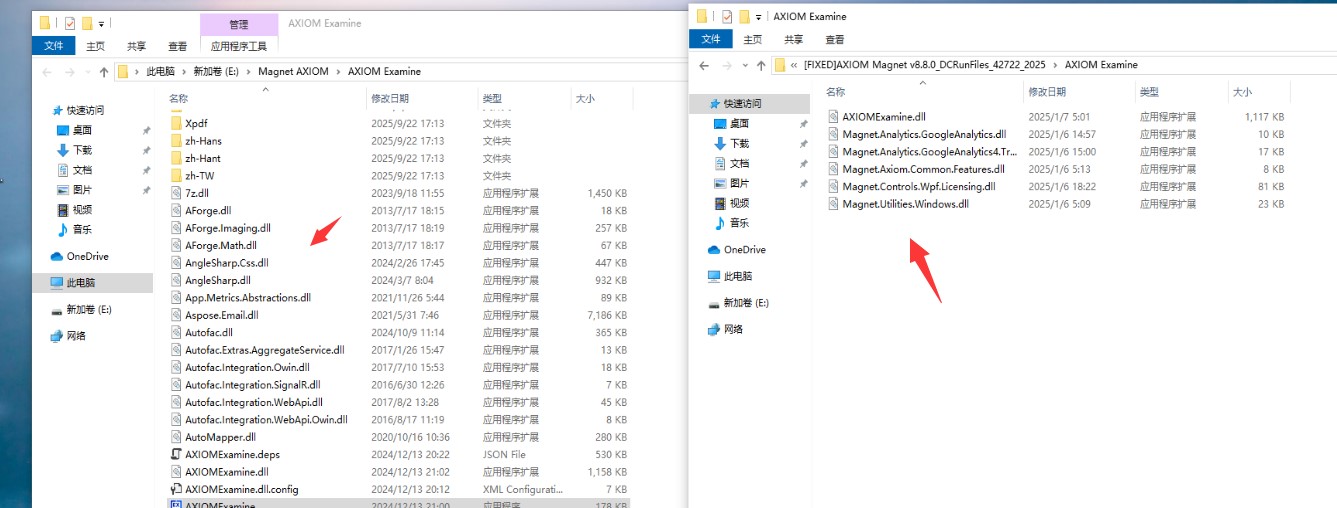
Task: Open recent locations dropdown in the right window
Action: point(743,65)
